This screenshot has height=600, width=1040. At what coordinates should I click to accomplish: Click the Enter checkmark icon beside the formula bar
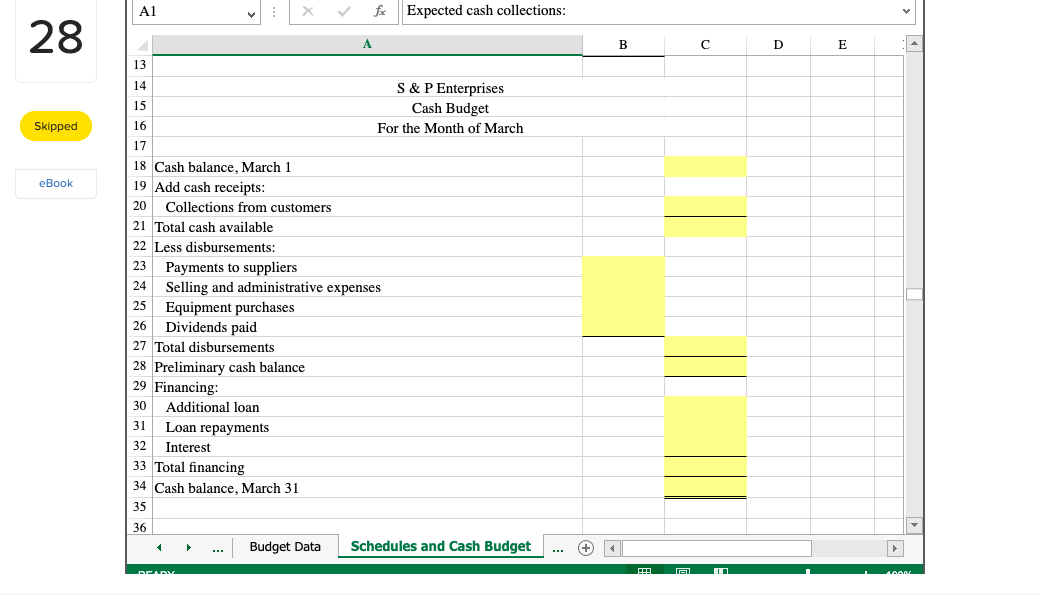click(343, 12)
